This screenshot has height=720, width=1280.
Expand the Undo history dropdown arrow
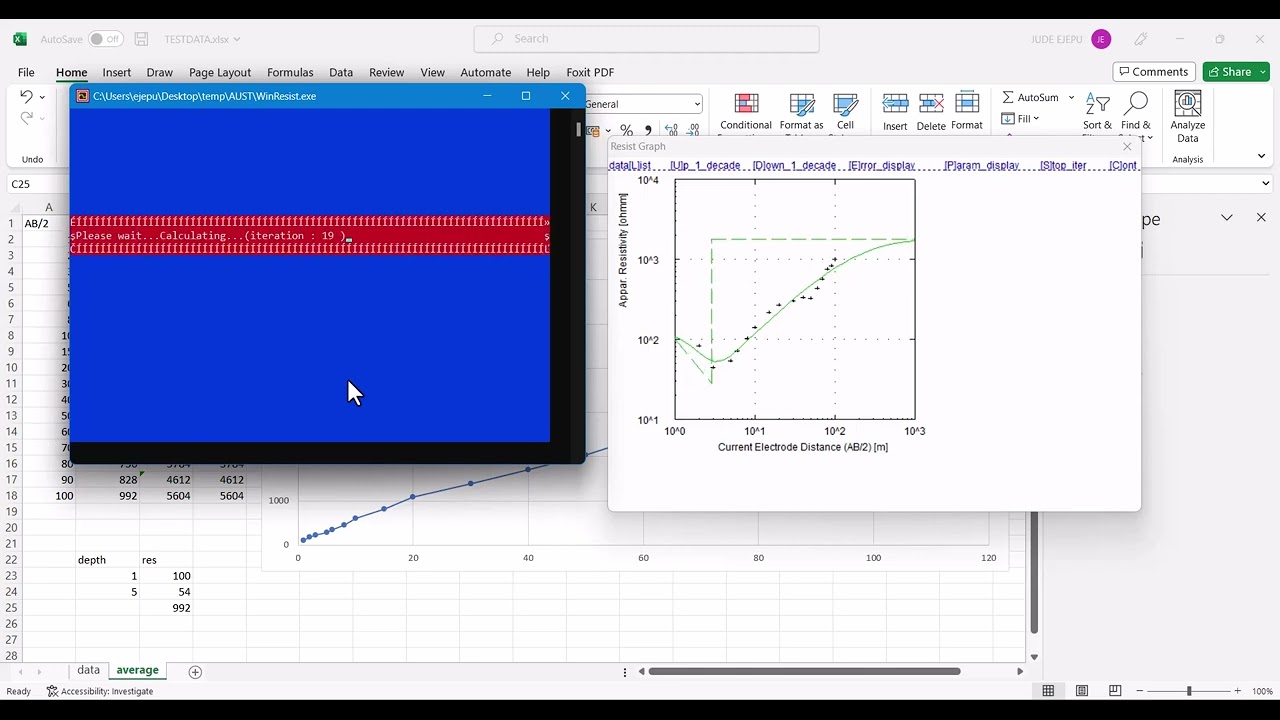pos(42,97)
